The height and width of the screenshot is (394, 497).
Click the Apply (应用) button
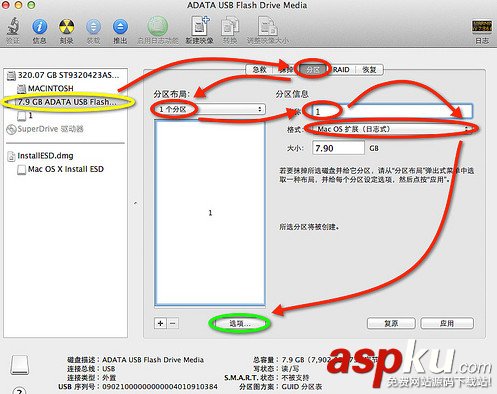(x=447, y=323)
